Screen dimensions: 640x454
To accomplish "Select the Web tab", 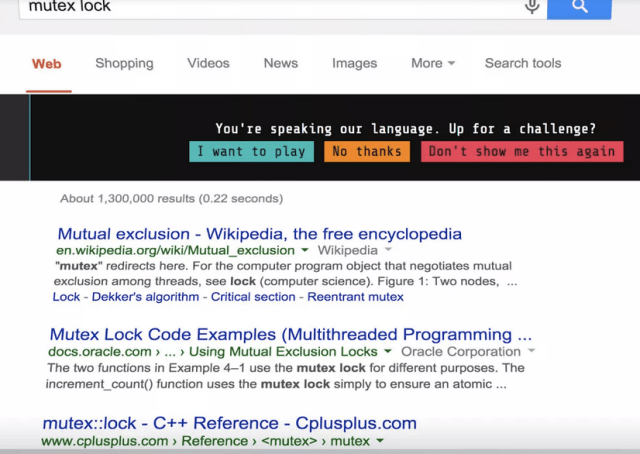I will pos(47,64).
